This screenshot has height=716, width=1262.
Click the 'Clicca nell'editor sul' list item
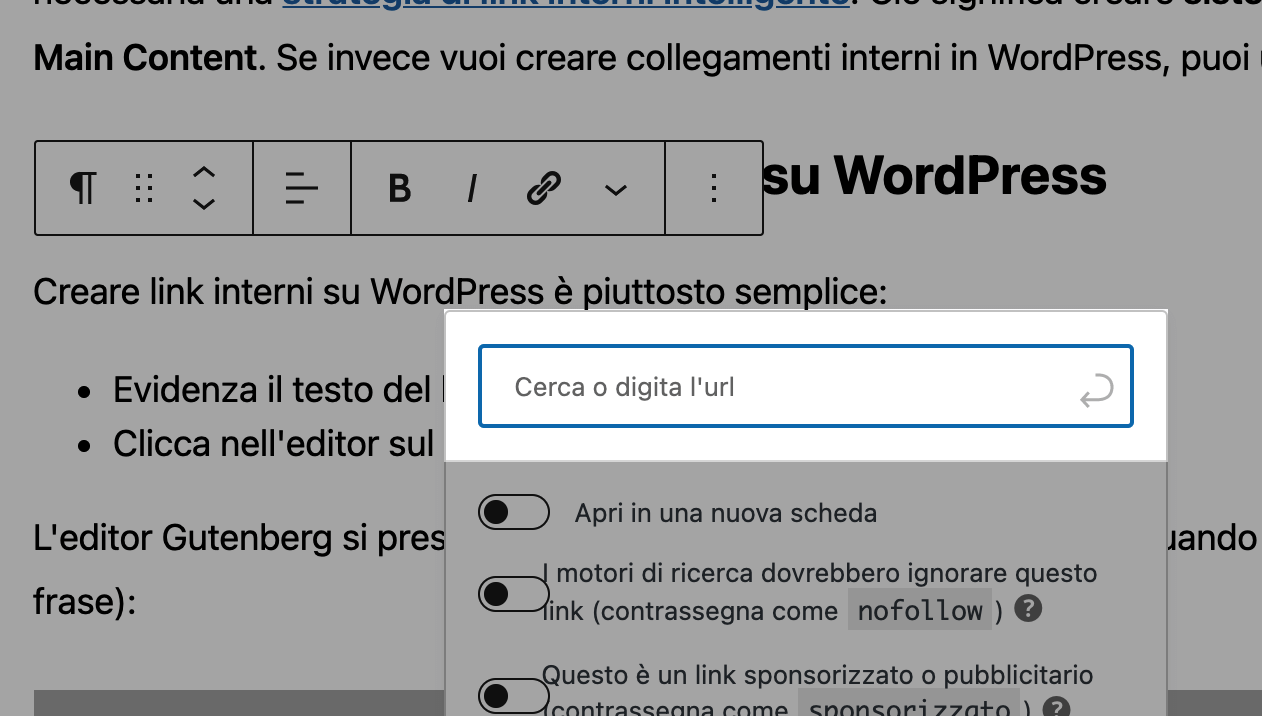[273, 443]
